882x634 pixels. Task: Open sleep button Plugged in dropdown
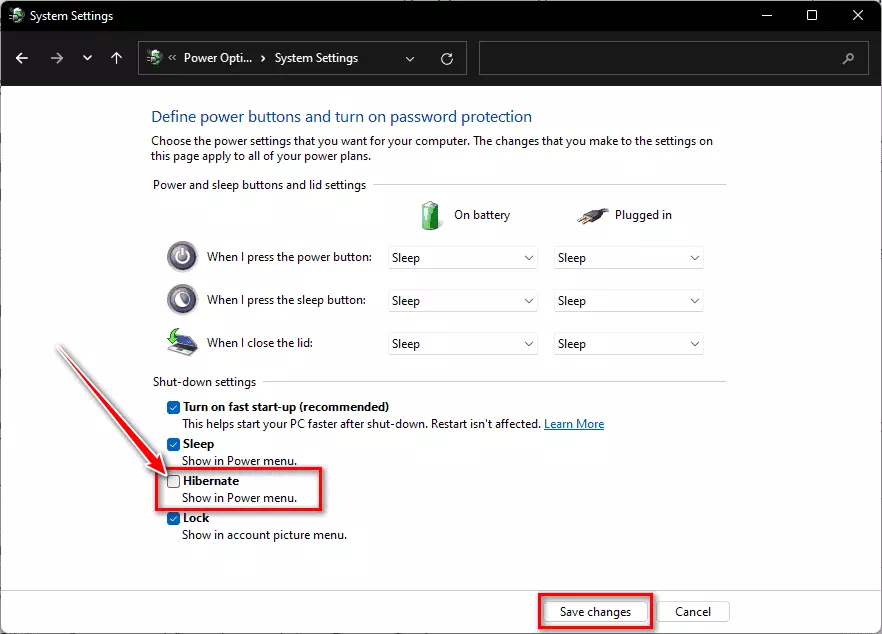628,301
